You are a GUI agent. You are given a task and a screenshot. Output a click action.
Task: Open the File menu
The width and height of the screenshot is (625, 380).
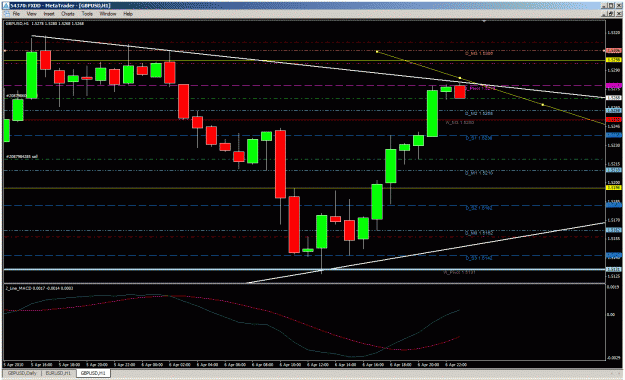[16, 14]
